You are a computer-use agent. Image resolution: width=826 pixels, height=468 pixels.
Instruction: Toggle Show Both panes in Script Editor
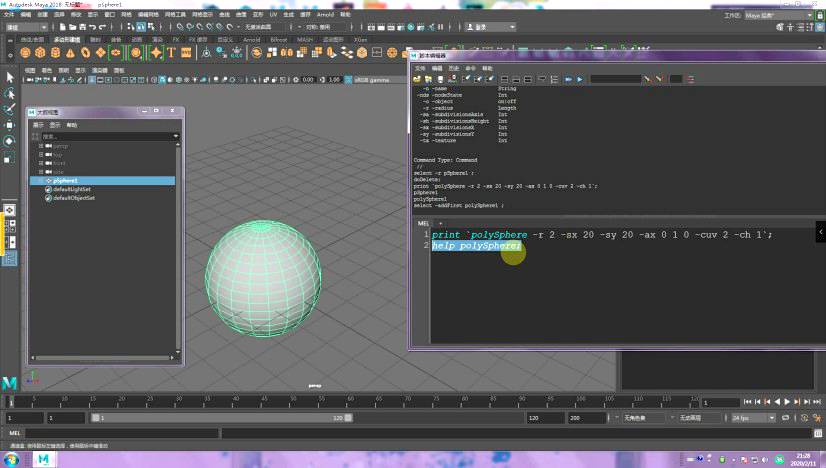coord(527,79)
